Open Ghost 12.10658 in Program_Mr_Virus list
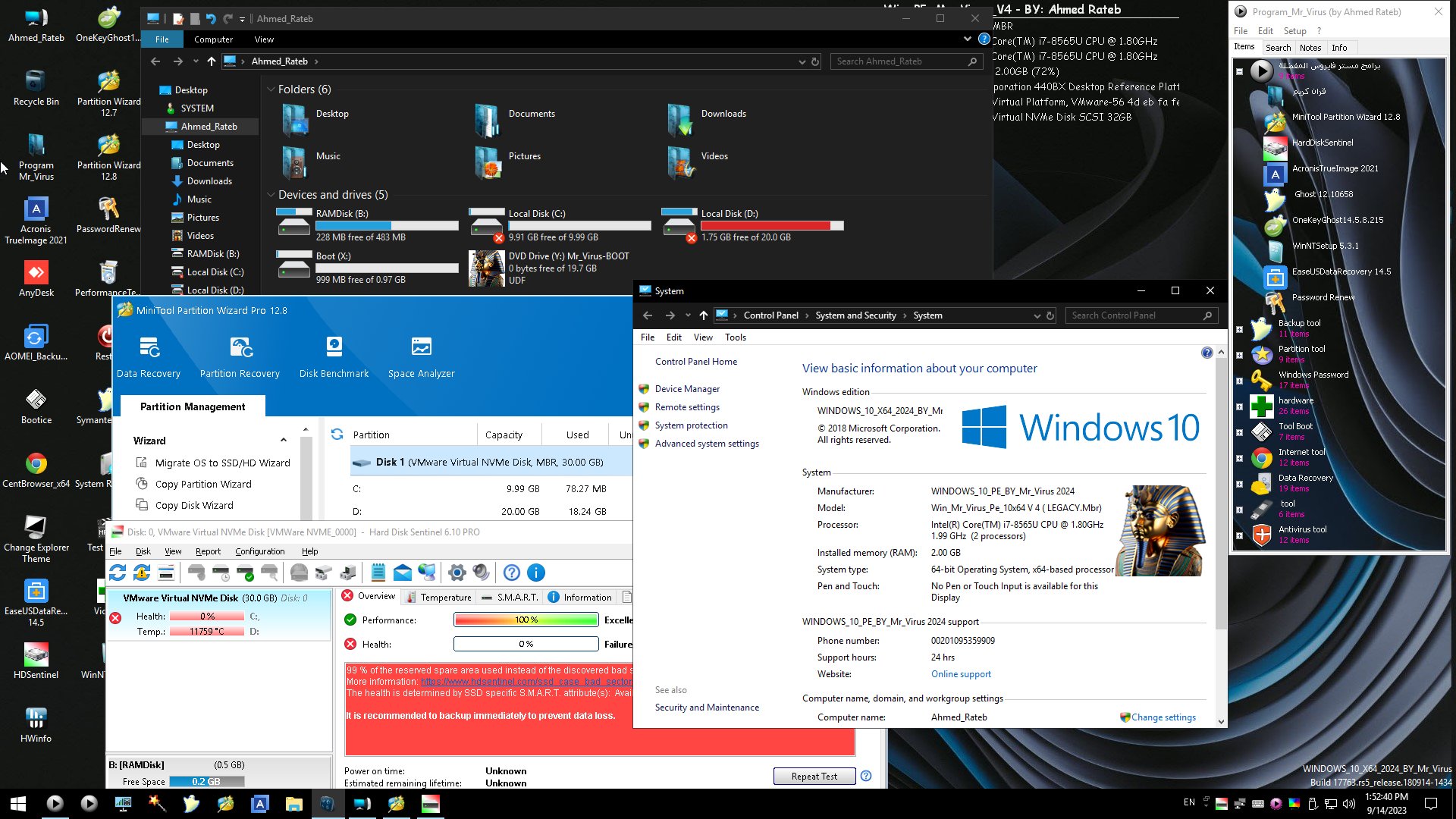The height and width of the screenshot is (819, 1456). click(1323, 194)
